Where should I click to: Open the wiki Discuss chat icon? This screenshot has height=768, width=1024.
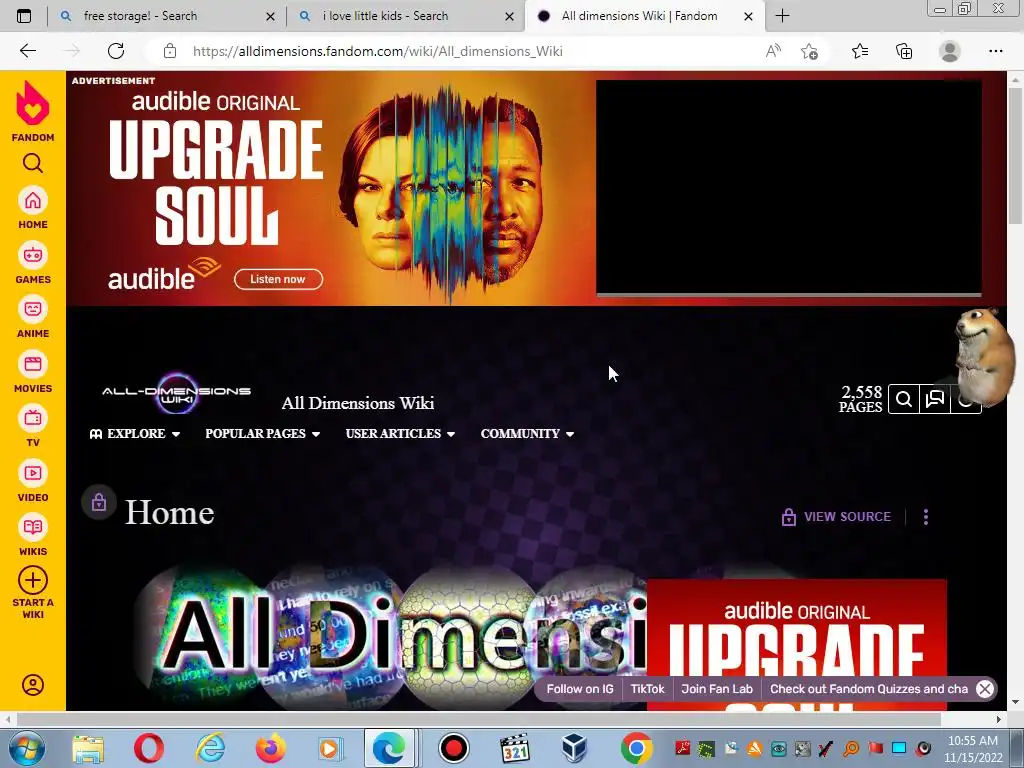coord(935,398)
